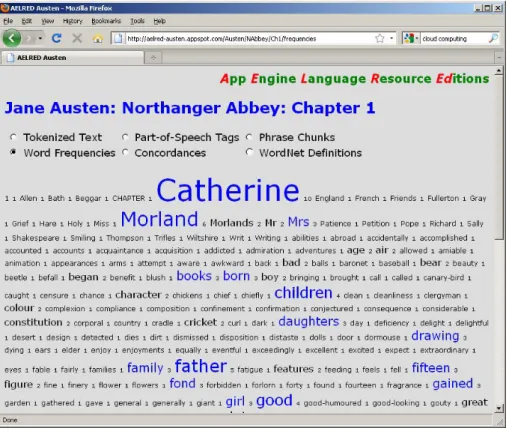
Task: Click the word character
Action: [x=138, y=295]
